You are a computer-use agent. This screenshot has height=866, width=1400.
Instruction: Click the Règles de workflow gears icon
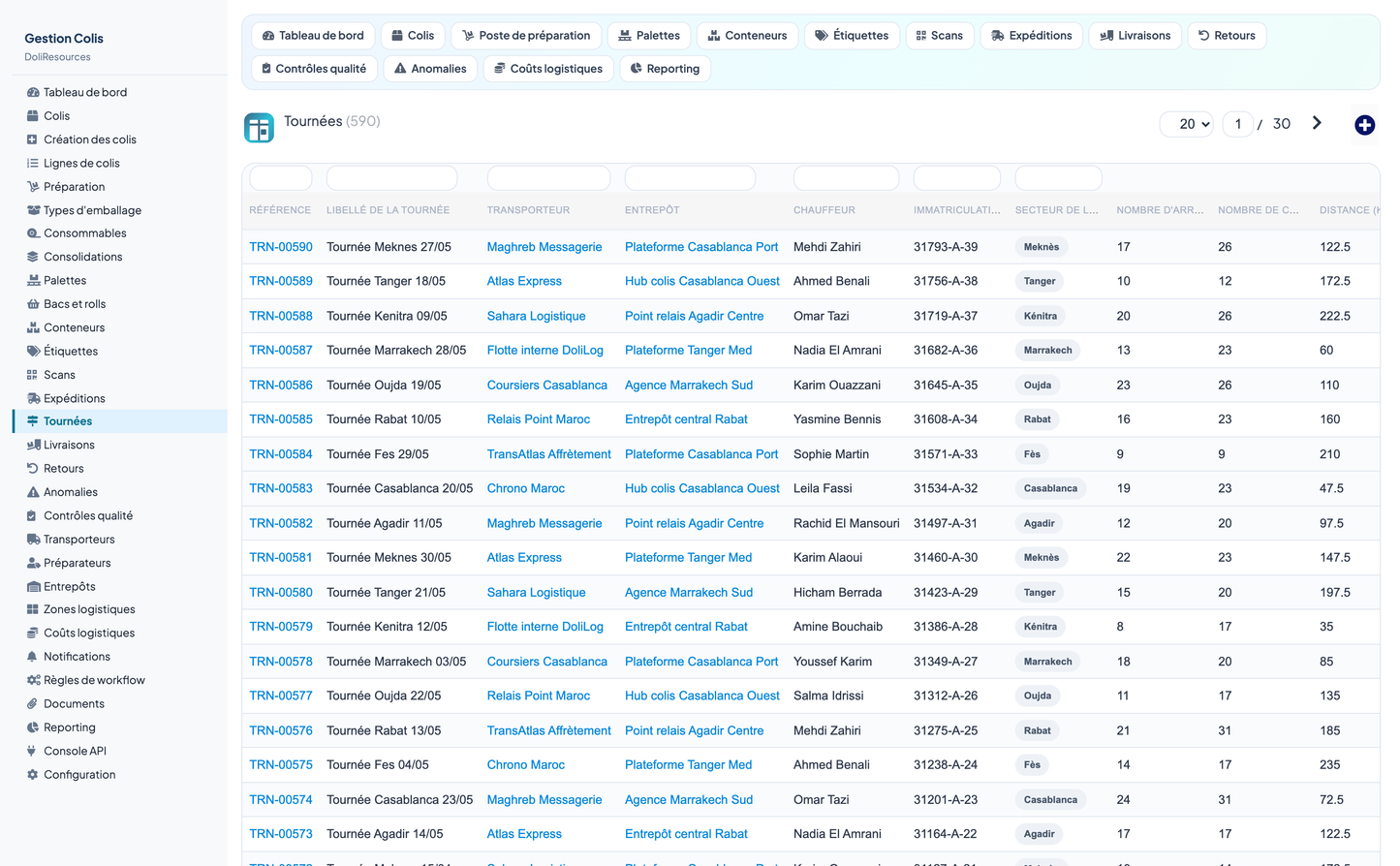[x=33, y=681]
